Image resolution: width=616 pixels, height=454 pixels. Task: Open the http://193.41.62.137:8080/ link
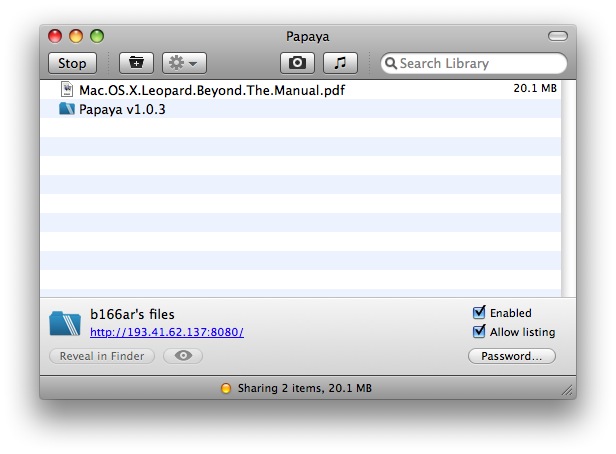click(x=167, y=332)
